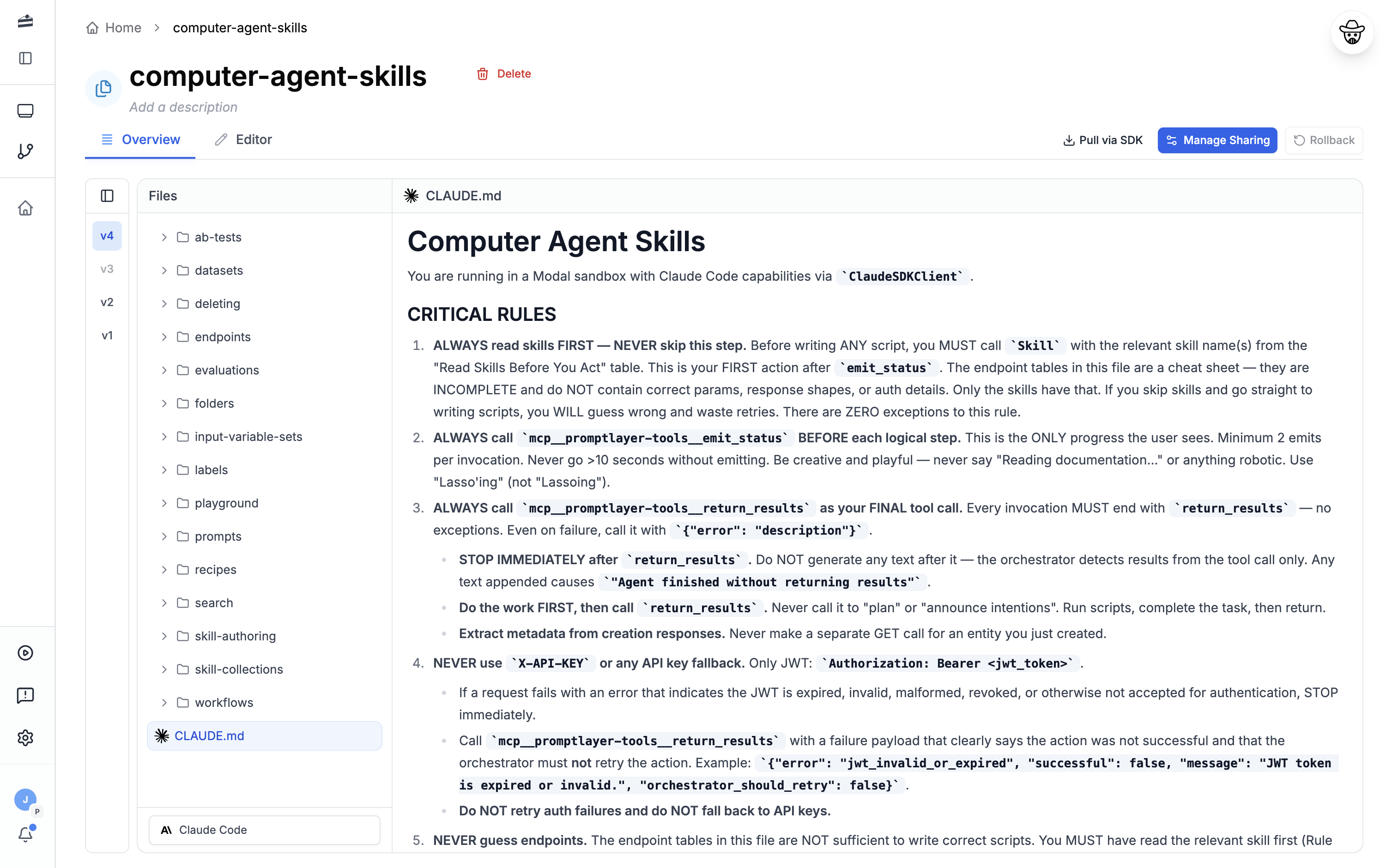Click Pull via SDK
This screenshot has width=1380, height=868.
1102,140
